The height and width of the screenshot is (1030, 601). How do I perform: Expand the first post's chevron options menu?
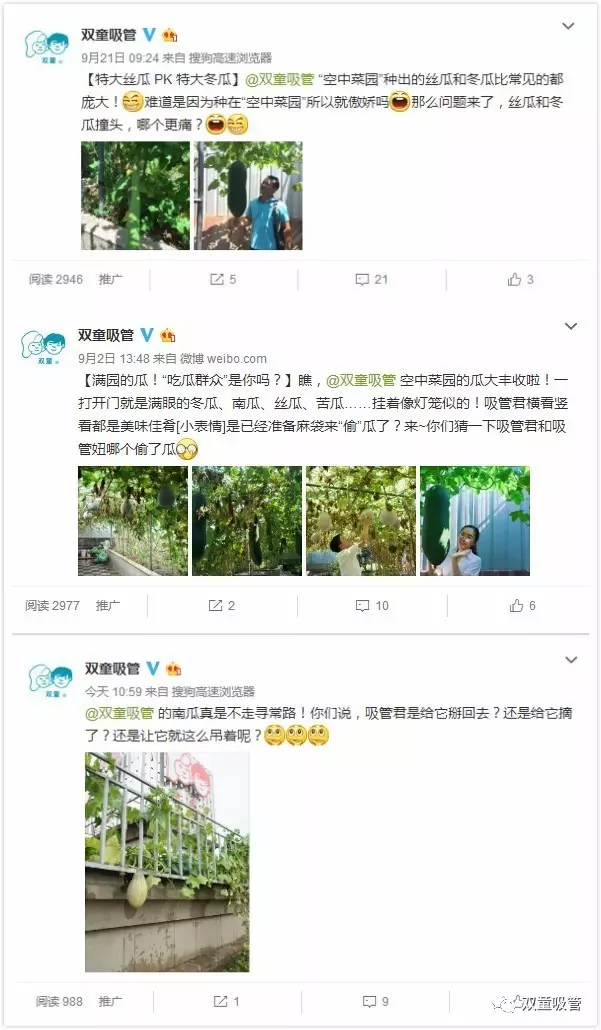coord(568,26)
